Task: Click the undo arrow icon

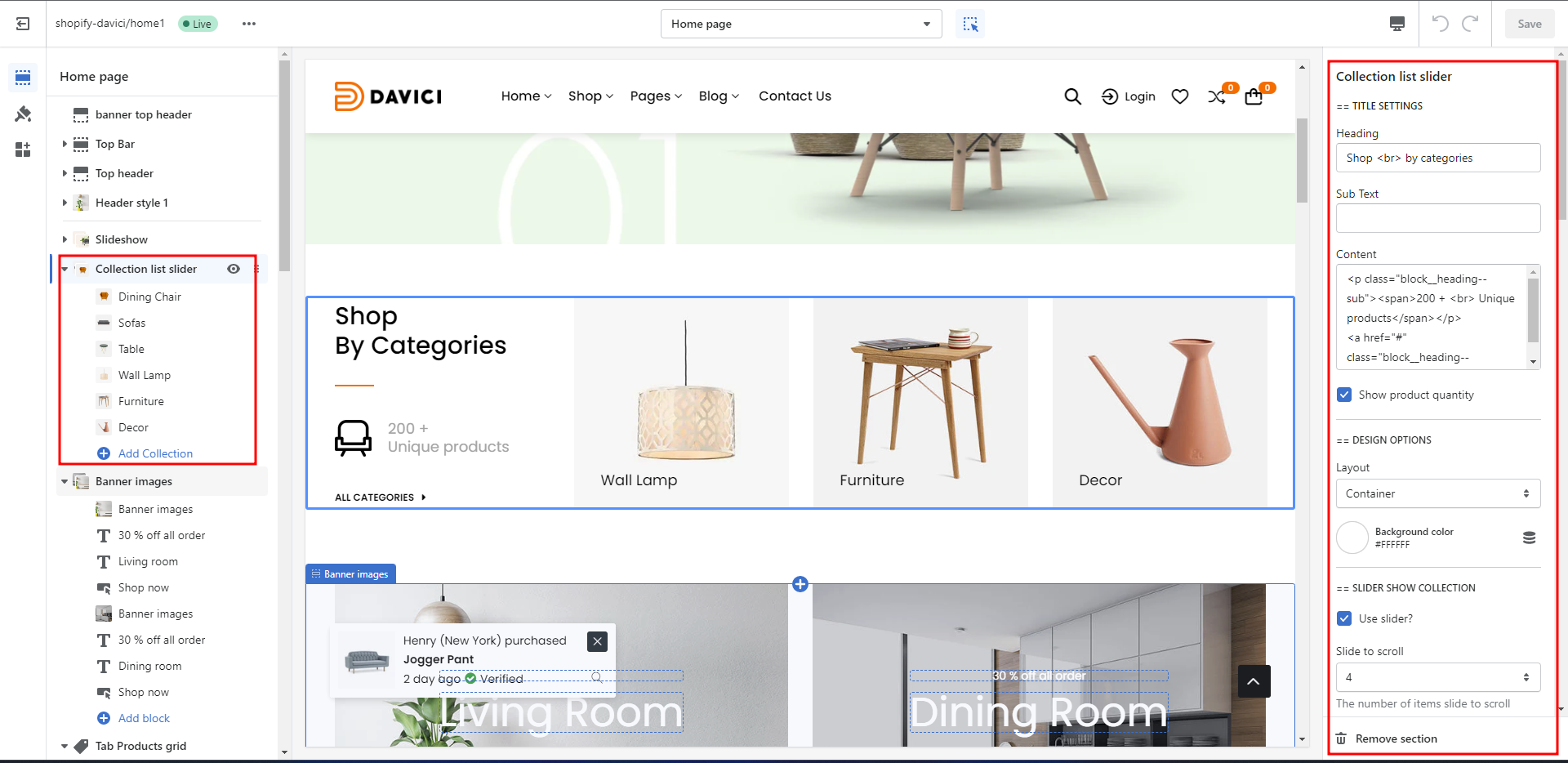Action: pyautogui.click(x=1440, y=24)
